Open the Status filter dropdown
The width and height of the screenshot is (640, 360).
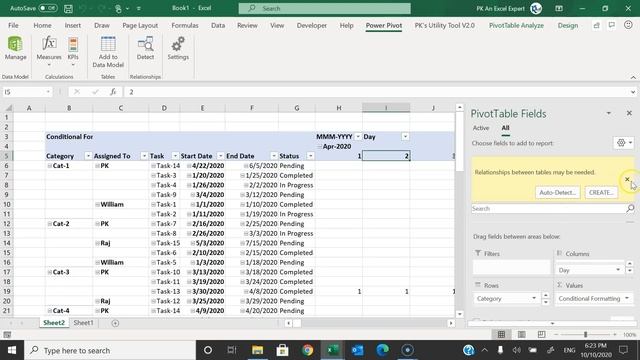(x=311, y=156)
